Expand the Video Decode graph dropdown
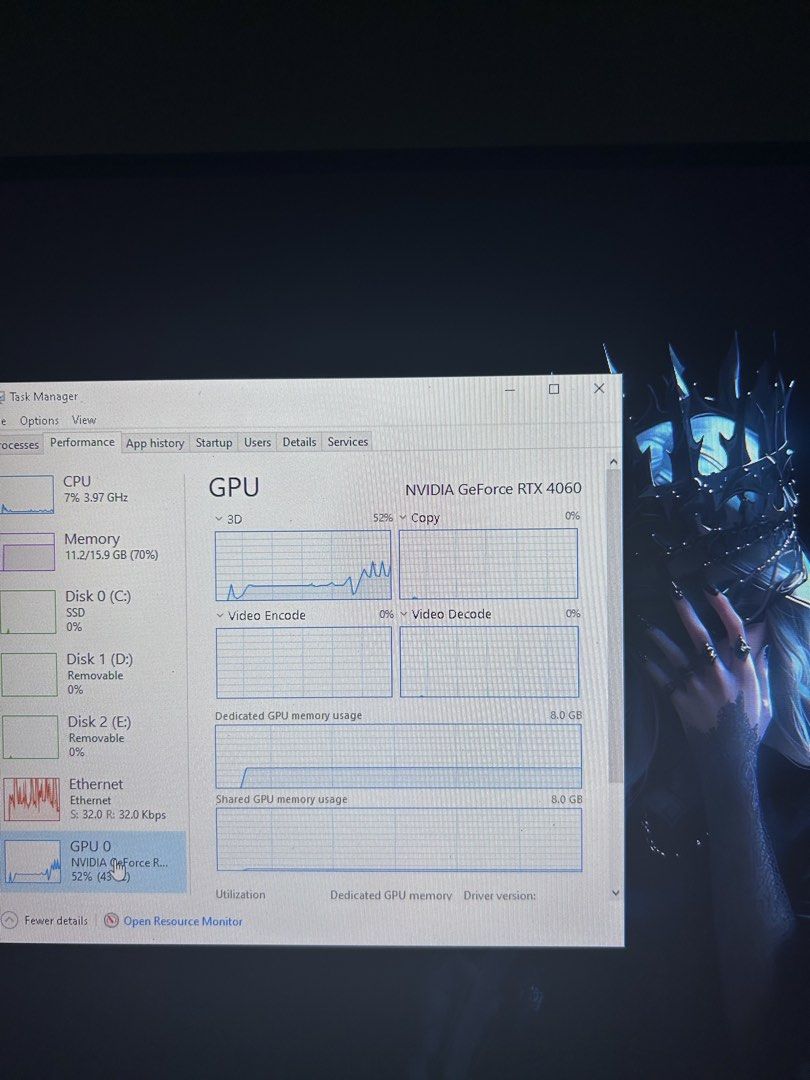This screenshot has width=810, height=1080. (404, 614)
